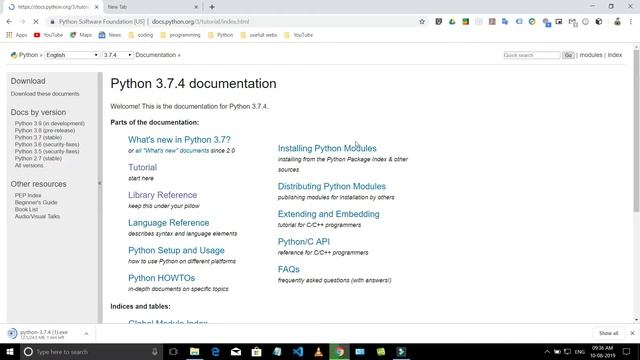Click the Documentation breadcrumb link
This screenshot has width=640, height=360.
[156, 55]
